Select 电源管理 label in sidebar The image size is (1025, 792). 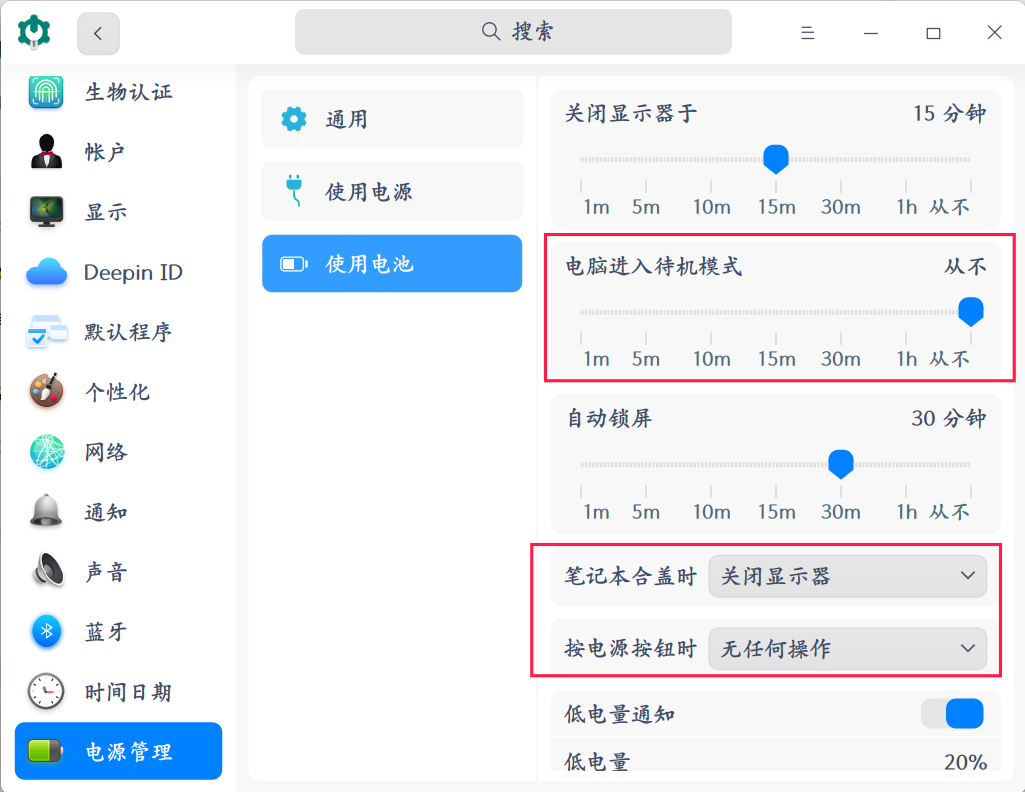pos(129,751)
